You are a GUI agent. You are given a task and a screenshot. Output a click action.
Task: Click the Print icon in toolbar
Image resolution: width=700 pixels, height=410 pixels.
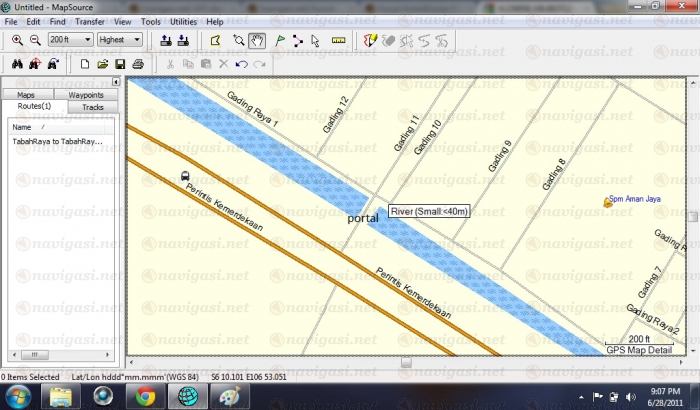(138, 64)
